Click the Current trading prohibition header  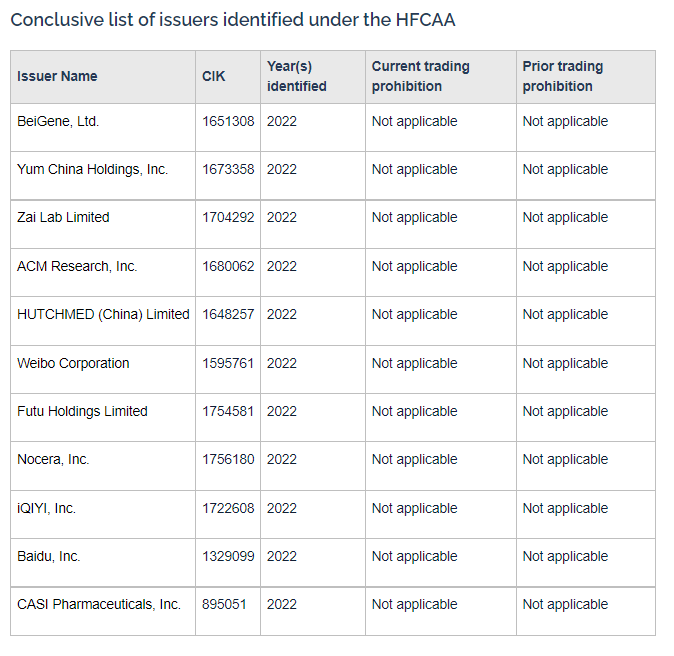coord(420,76)
